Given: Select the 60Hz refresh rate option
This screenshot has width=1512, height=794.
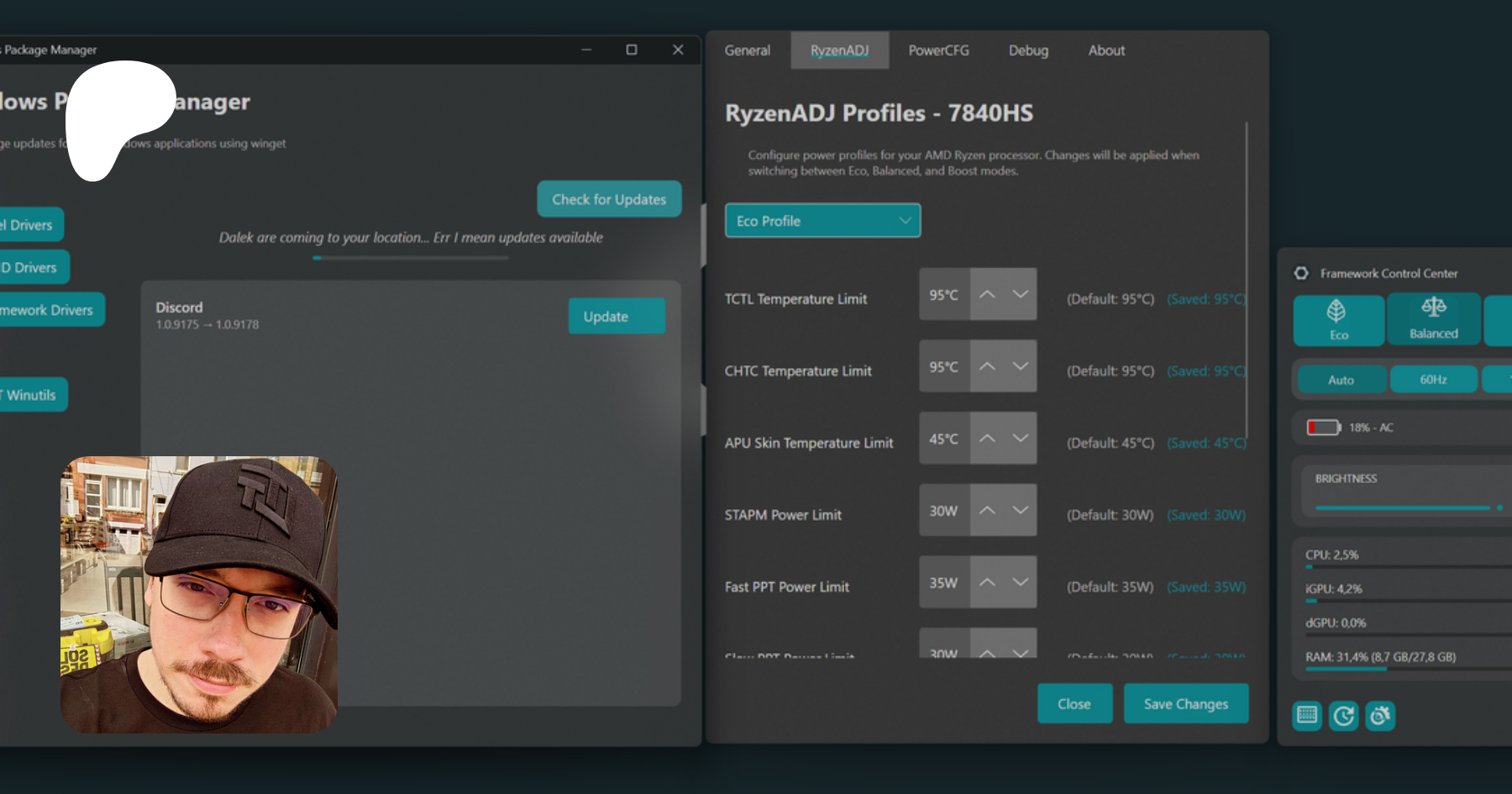Looking at the screenshot, I should coord(1433,380).
